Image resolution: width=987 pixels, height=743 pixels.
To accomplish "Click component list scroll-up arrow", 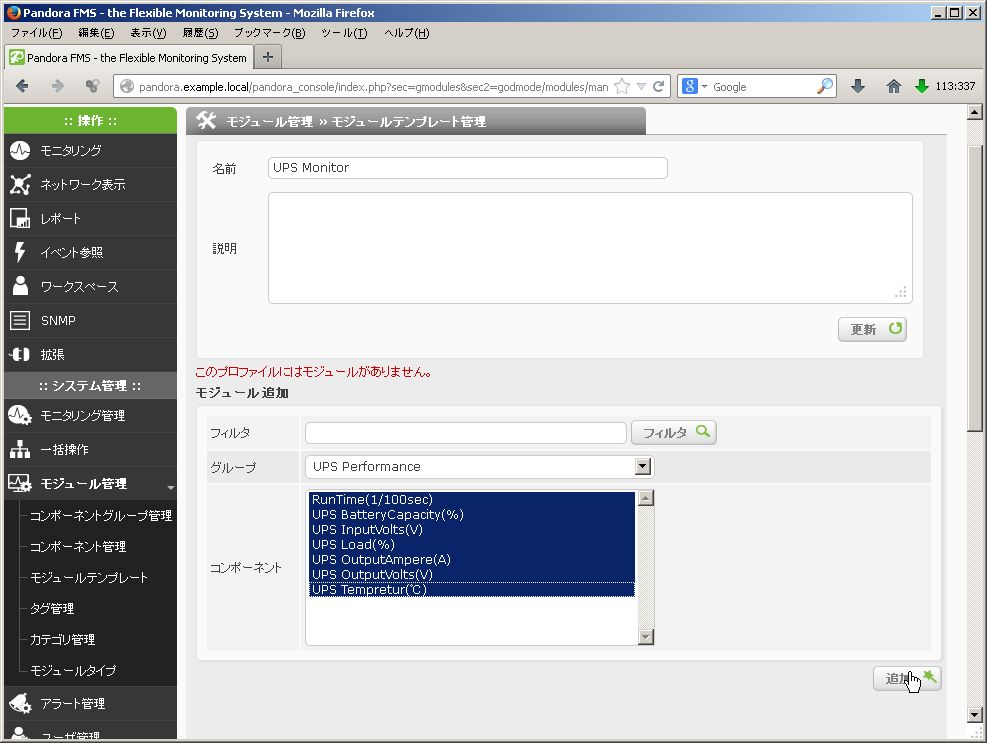I will point(645,498).
